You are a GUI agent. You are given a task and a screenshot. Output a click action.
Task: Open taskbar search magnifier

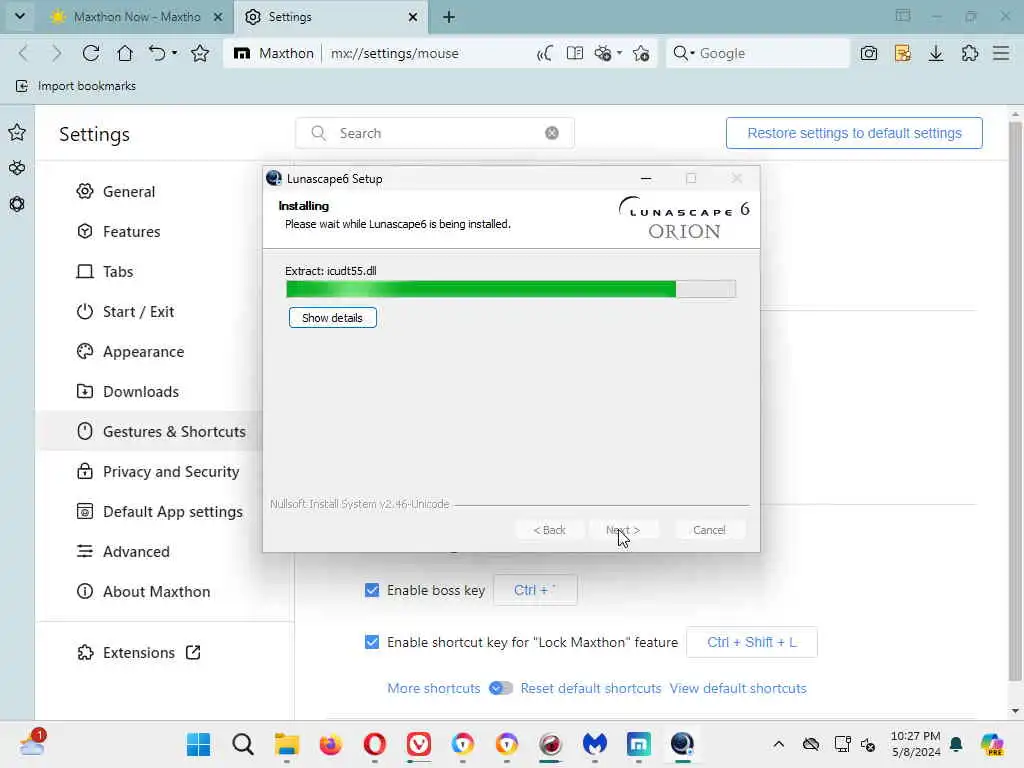click(x=242, y=744)
